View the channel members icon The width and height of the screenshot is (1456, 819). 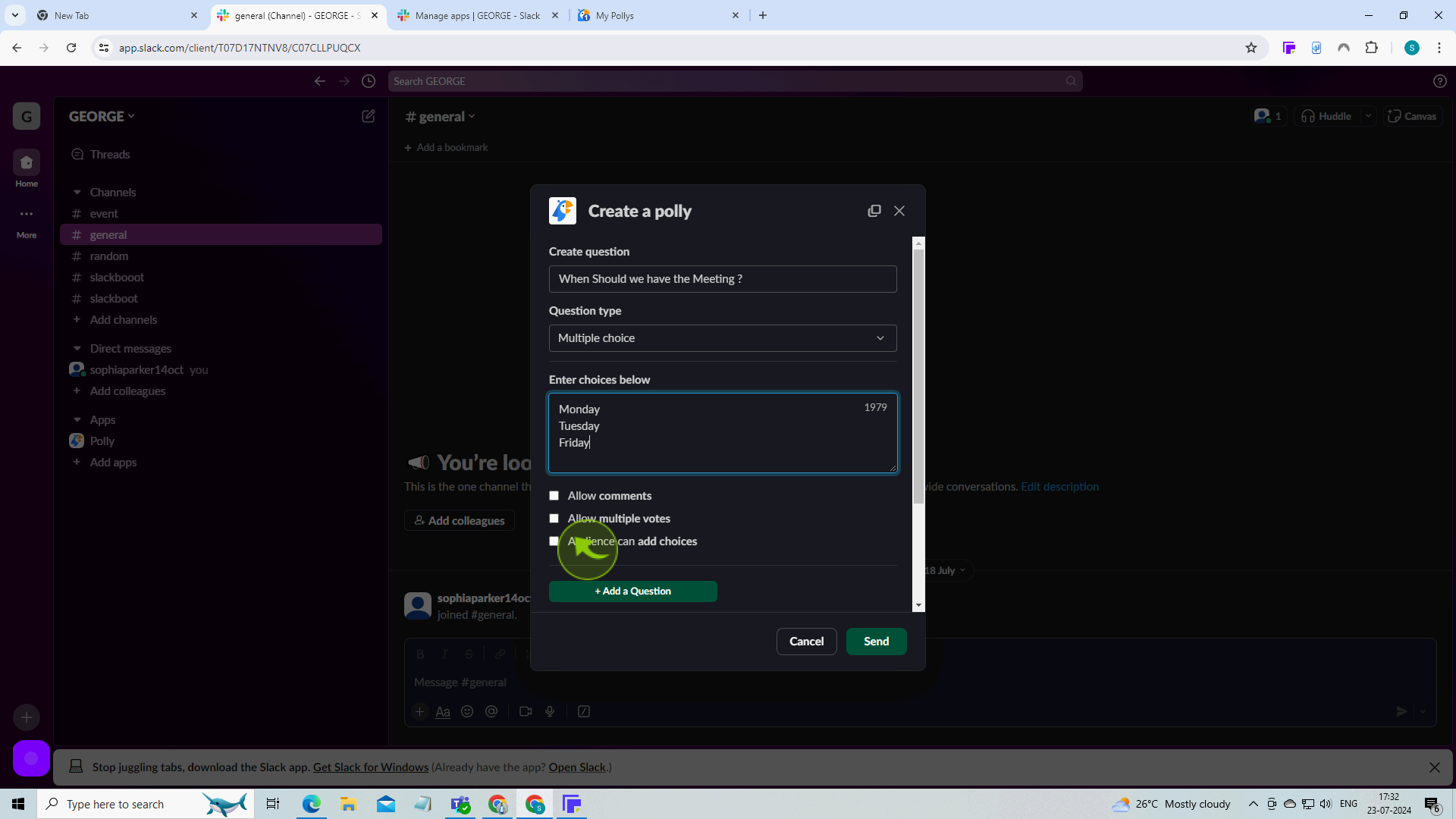(1268, 117)
